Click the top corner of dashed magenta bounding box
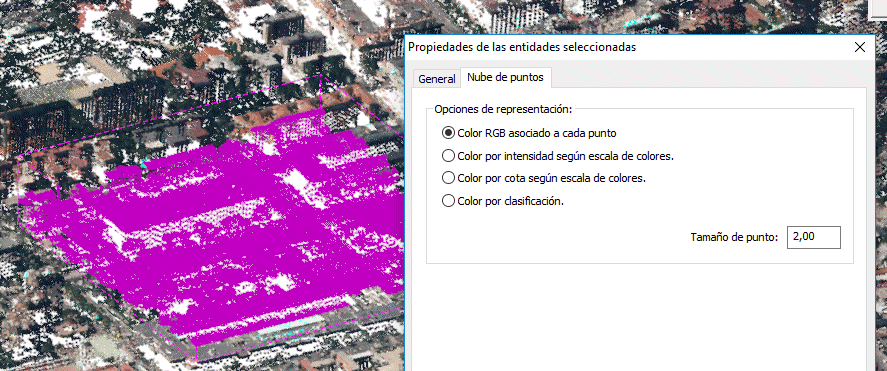Image resolution: width=887 pixels, height=371 pixels. point(321,75)
